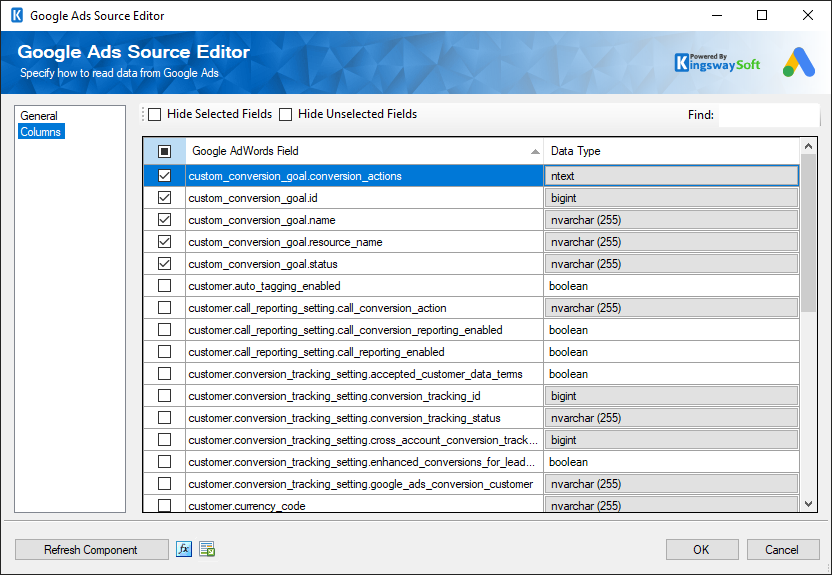The width and height of the screenshot is (832, 575).
Task: Open data type for google_ads_conversion_customer
Action: tap(671, 484)
